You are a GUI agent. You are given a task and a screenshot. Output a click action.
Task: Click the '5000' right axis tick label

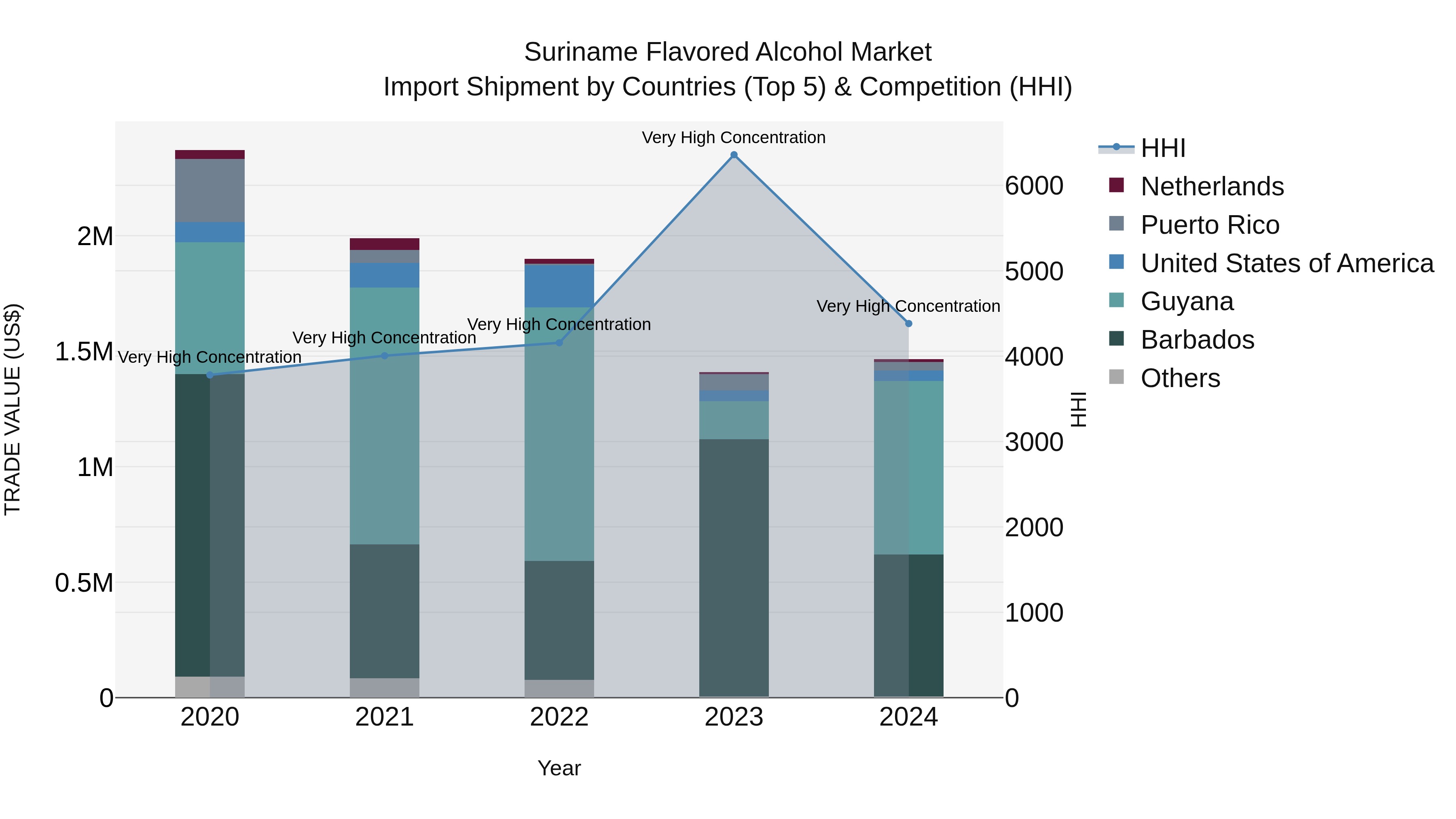coord(1034,271)
